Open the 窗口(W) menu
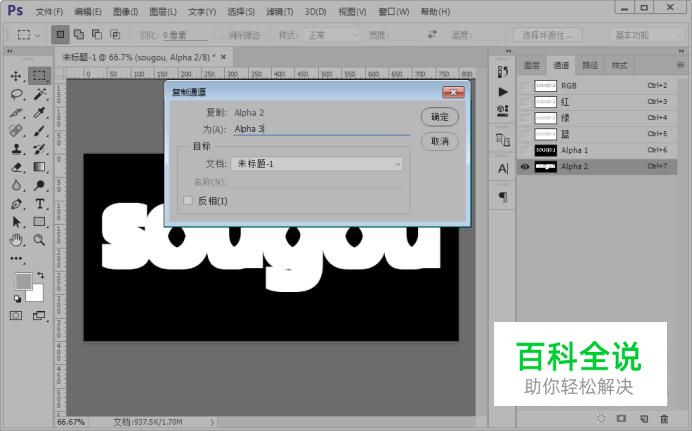 tap(394, 12)
